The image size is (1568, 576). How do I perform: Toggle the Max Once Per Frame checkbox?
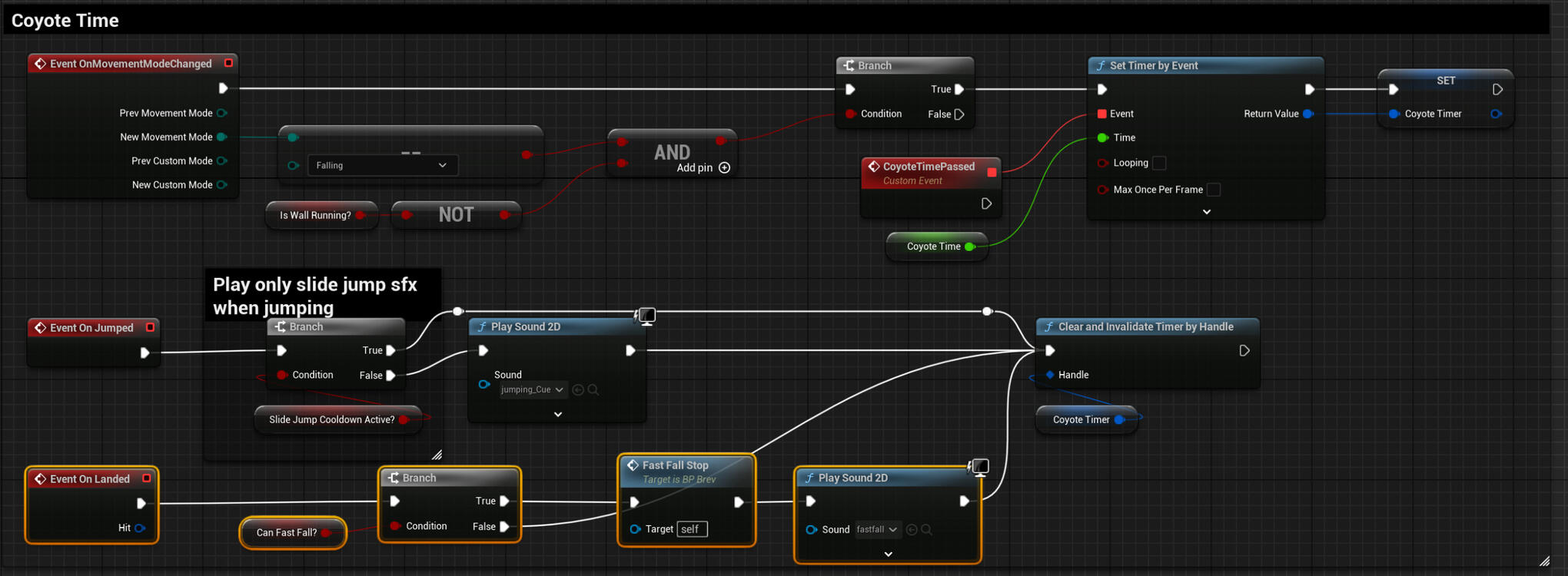1214,190
